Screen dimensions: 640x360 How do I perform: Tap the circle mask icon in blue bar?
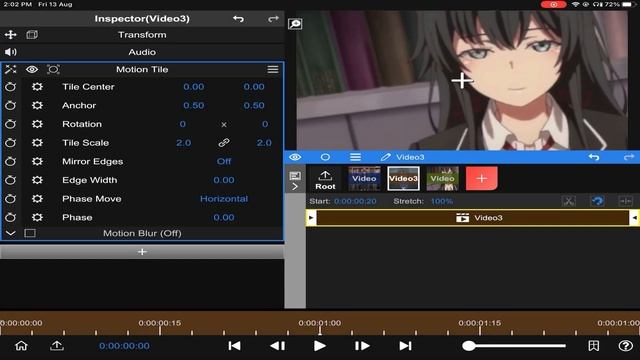tap(325, 157)
